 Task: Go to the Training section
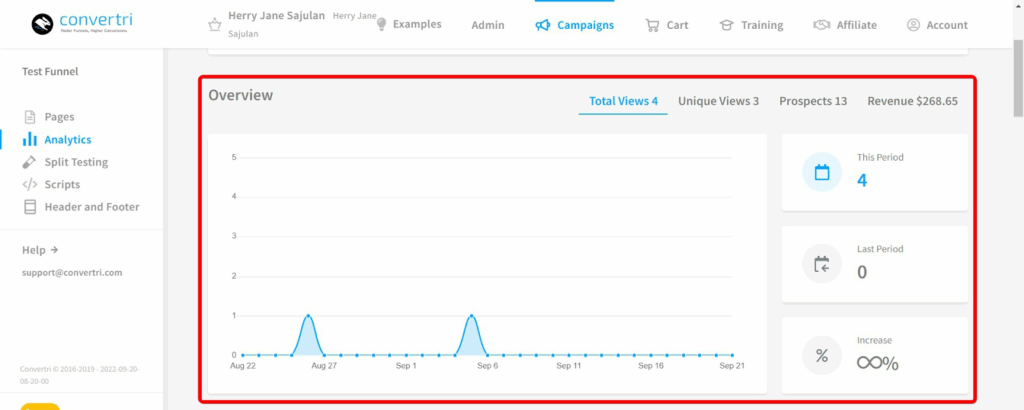point(752,25)
